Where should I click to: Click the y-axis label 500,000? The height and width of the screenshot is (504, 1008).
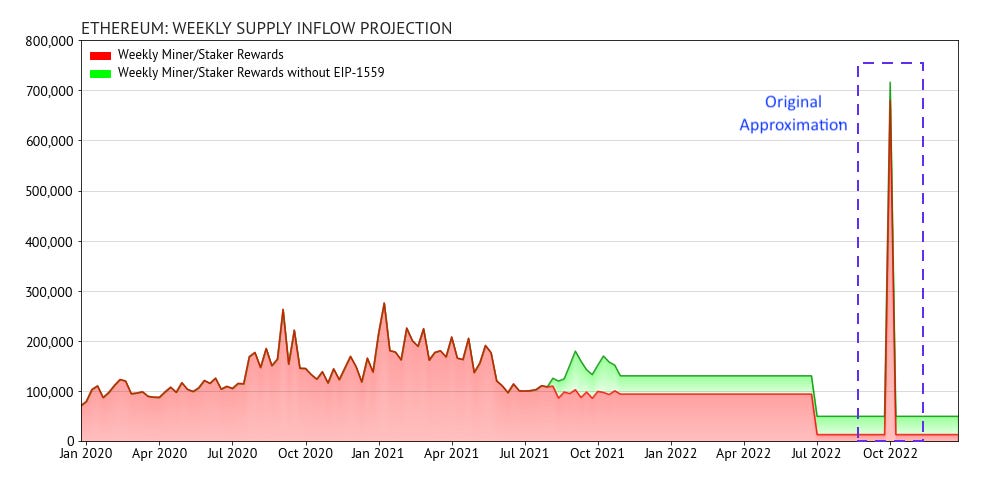[50, 192]
